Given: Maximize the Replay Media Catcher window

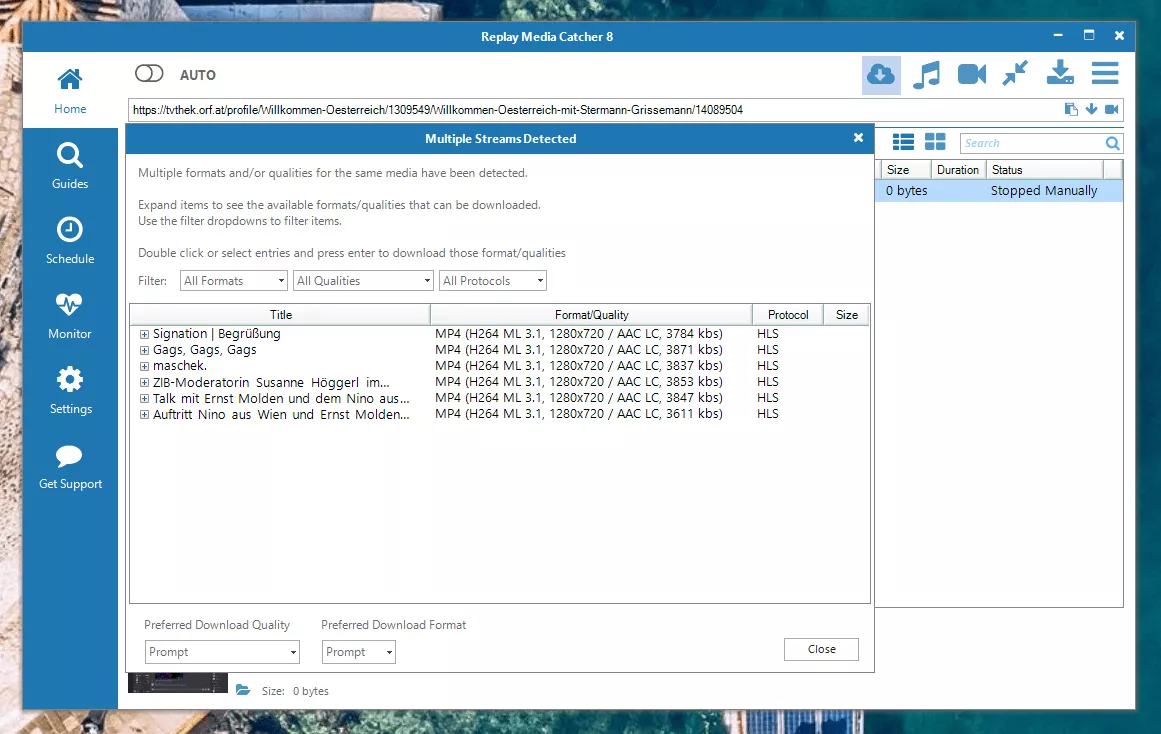Looking at the screenshot, I should 1088,36.
